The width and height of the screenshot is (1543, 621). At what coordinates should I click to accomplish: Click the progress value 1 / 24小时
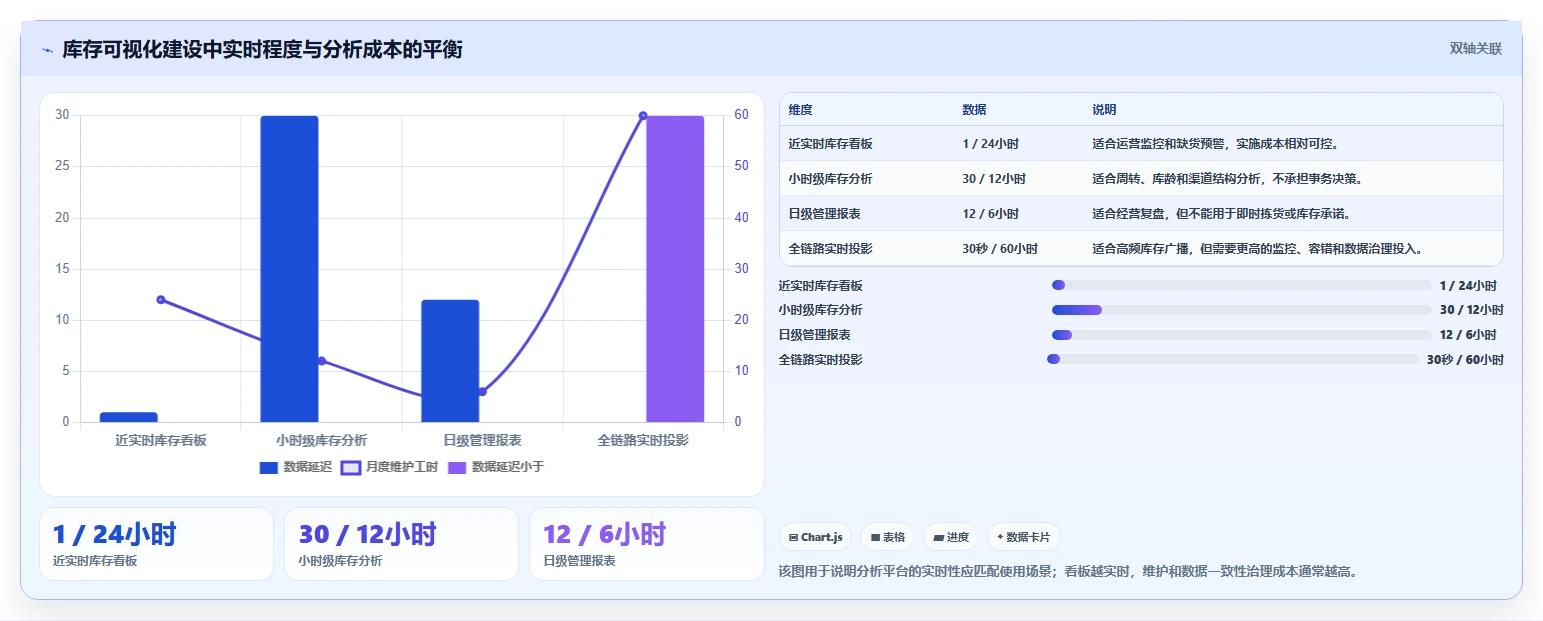pos(1468,285)
